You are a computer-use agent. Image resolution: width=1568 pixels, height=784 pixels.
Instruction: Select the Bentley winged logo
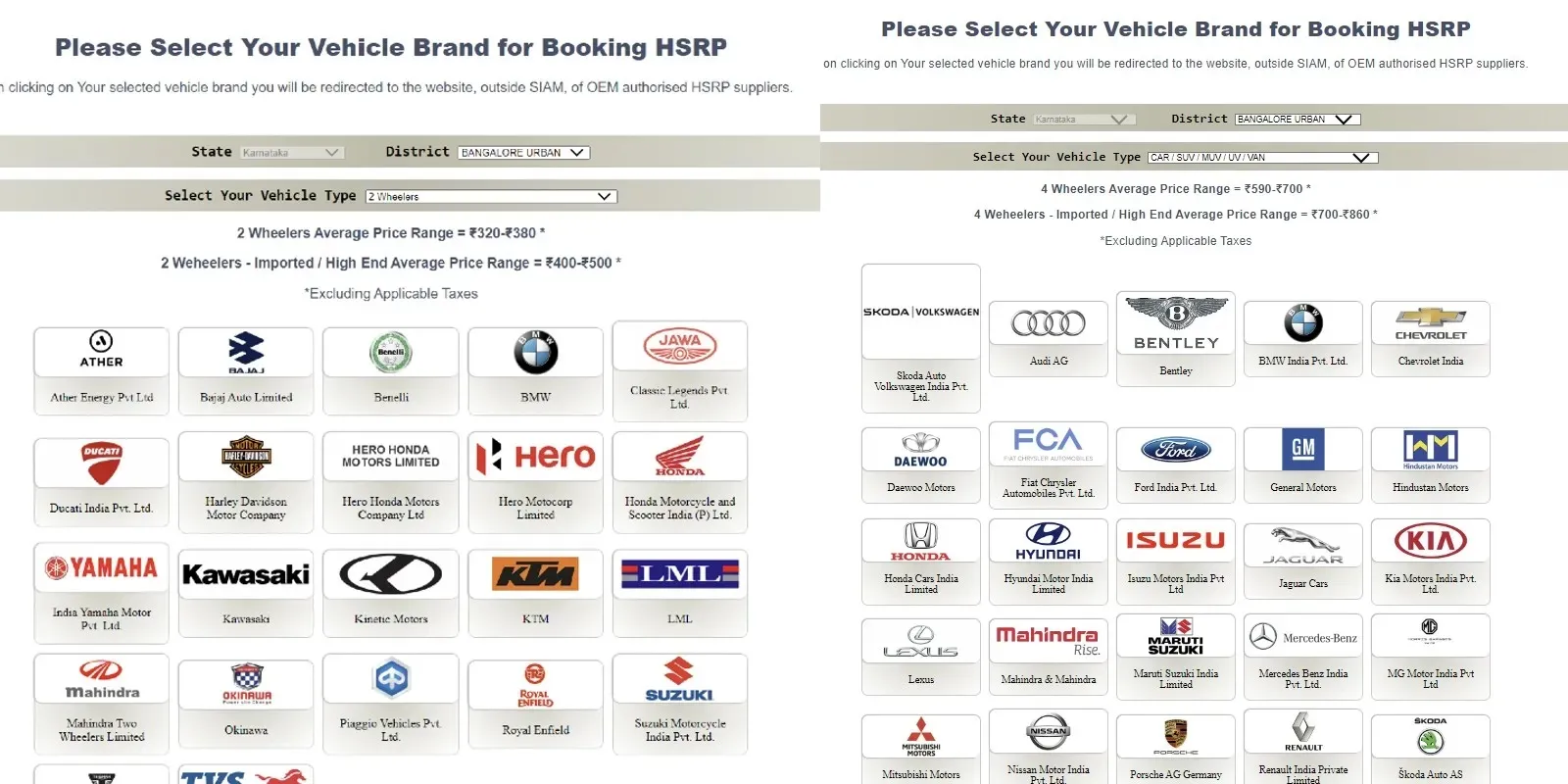point(1175,323)
